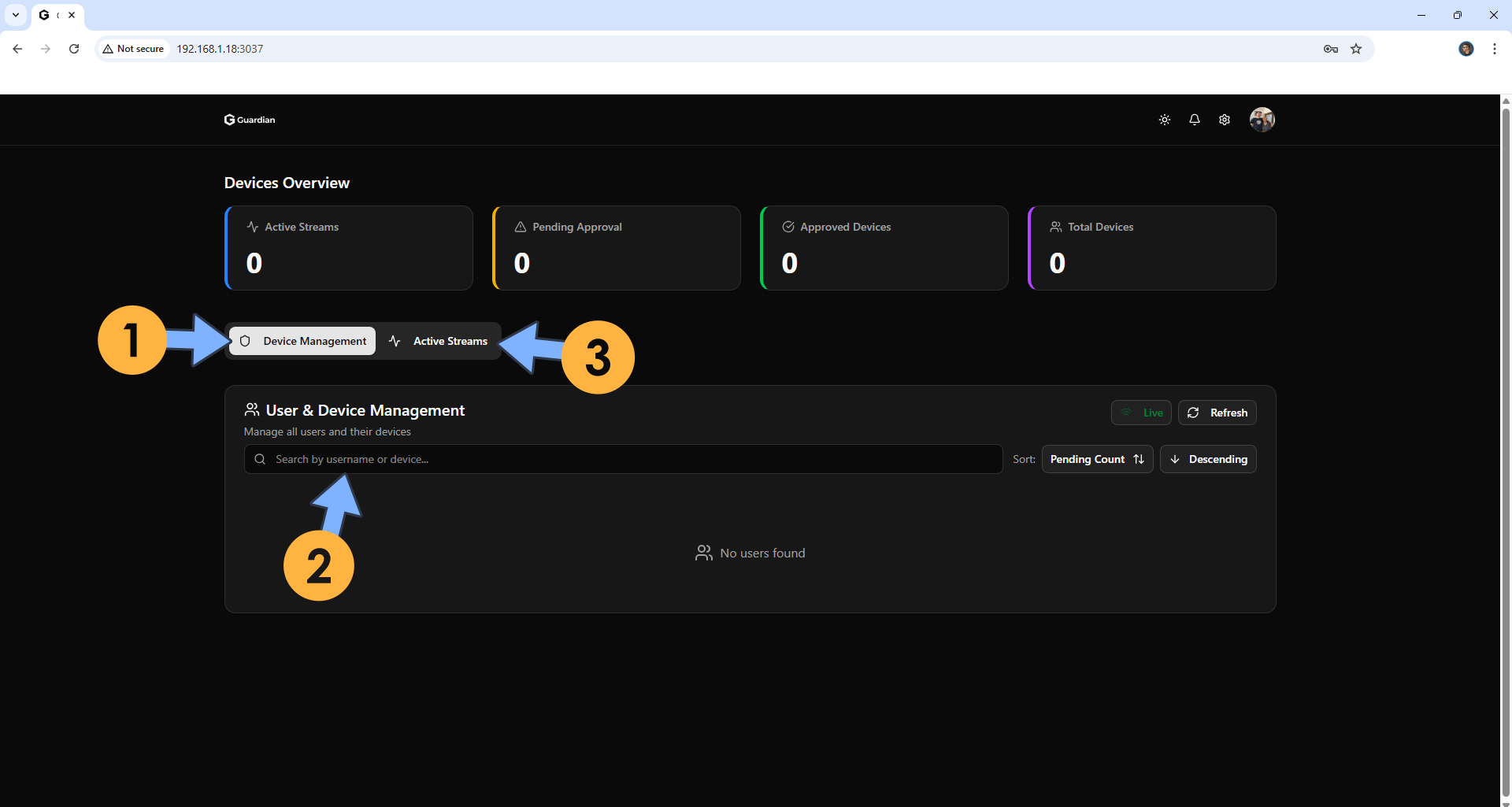This screenshot has width=1512, height=807.
Task: Expand the browser tab search dropdown
Action: click(16, 15)
